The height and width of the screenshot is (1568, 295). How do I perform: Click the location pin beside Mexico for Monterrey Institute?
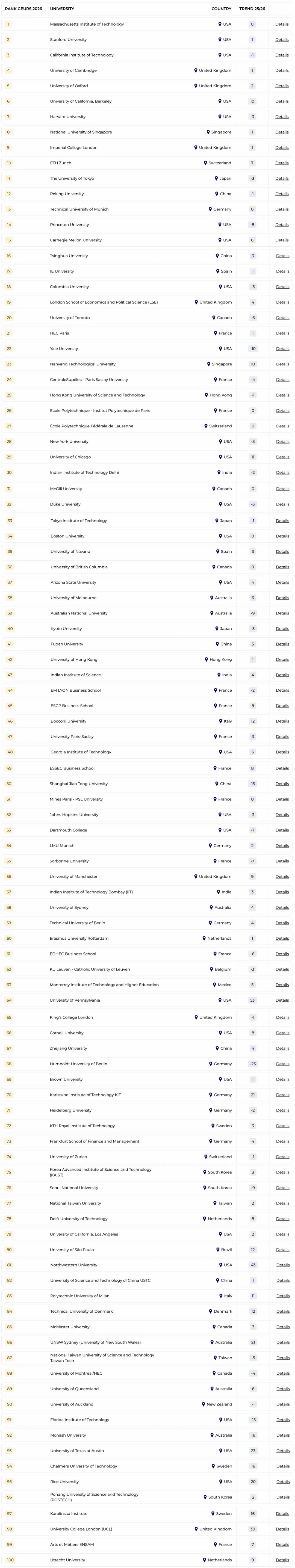tap(215, 985)
